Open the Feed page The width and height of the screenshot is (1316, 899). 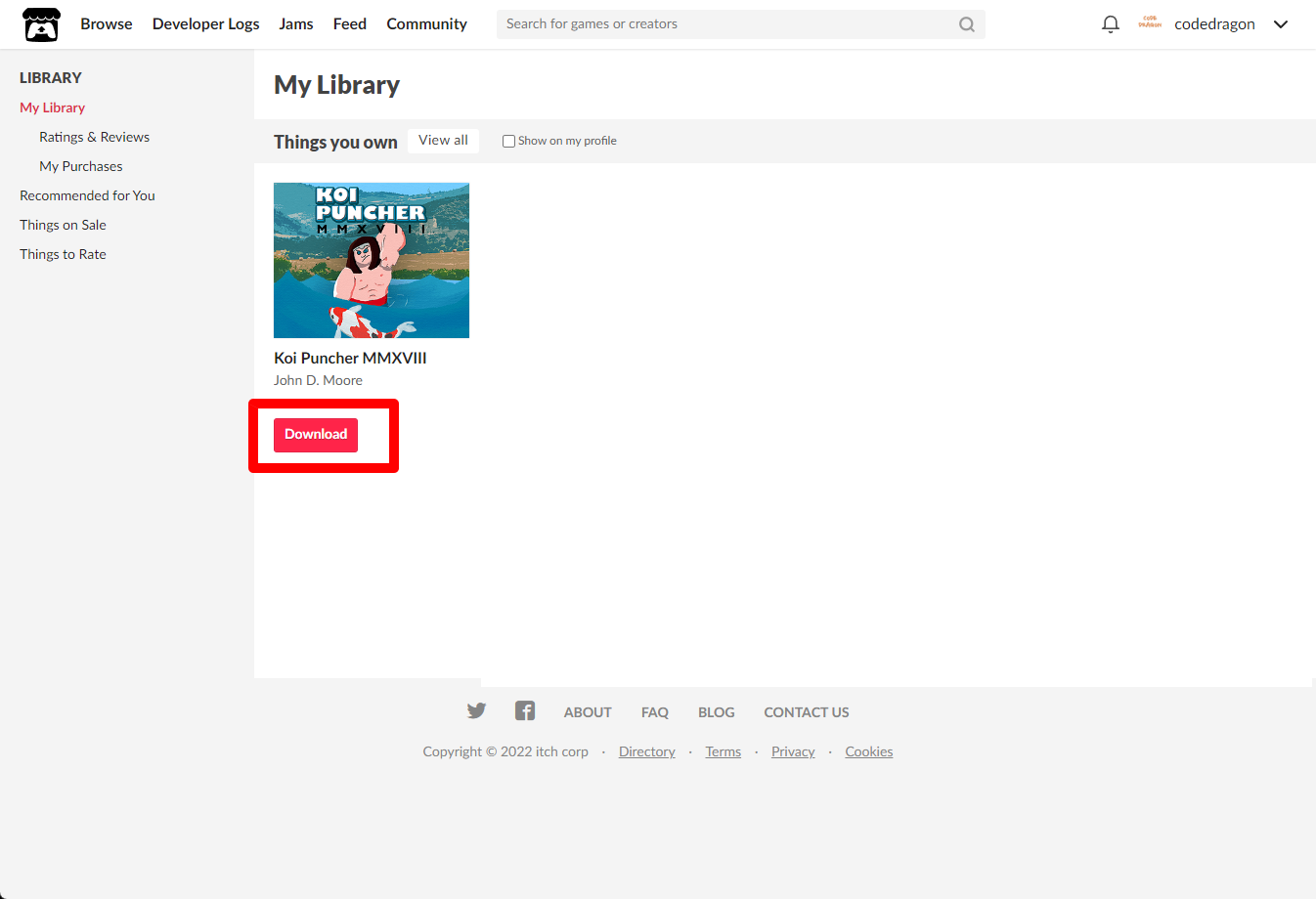coord(350,24)
